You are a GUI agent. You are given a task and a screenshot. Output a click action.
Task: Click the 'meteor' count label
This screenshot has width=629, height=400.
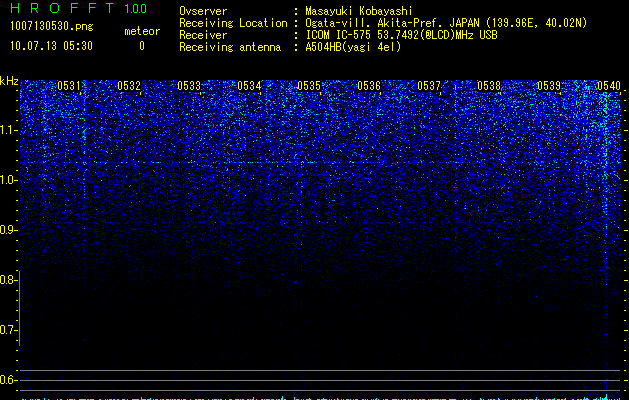click(142, 31)
